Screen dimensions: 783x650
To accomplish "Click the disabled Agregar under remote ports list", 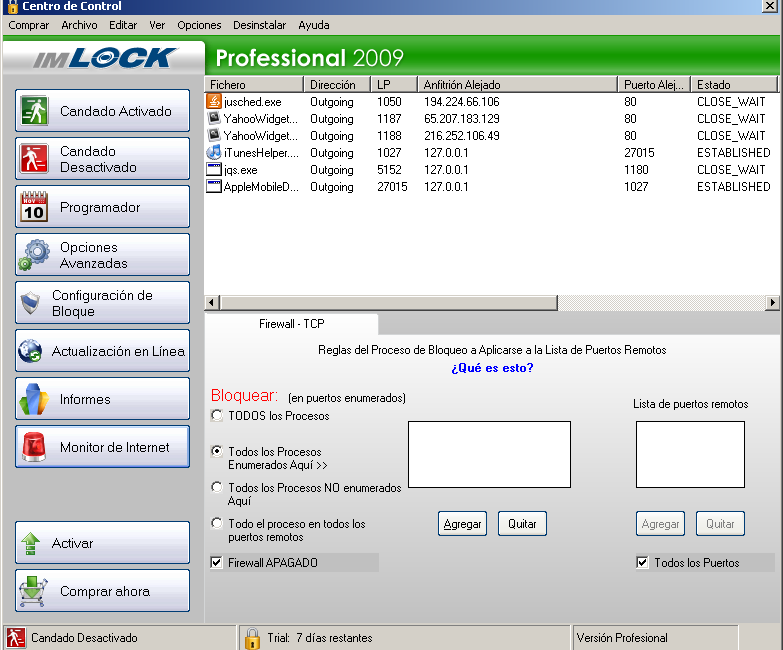I will tap(660, 524).
